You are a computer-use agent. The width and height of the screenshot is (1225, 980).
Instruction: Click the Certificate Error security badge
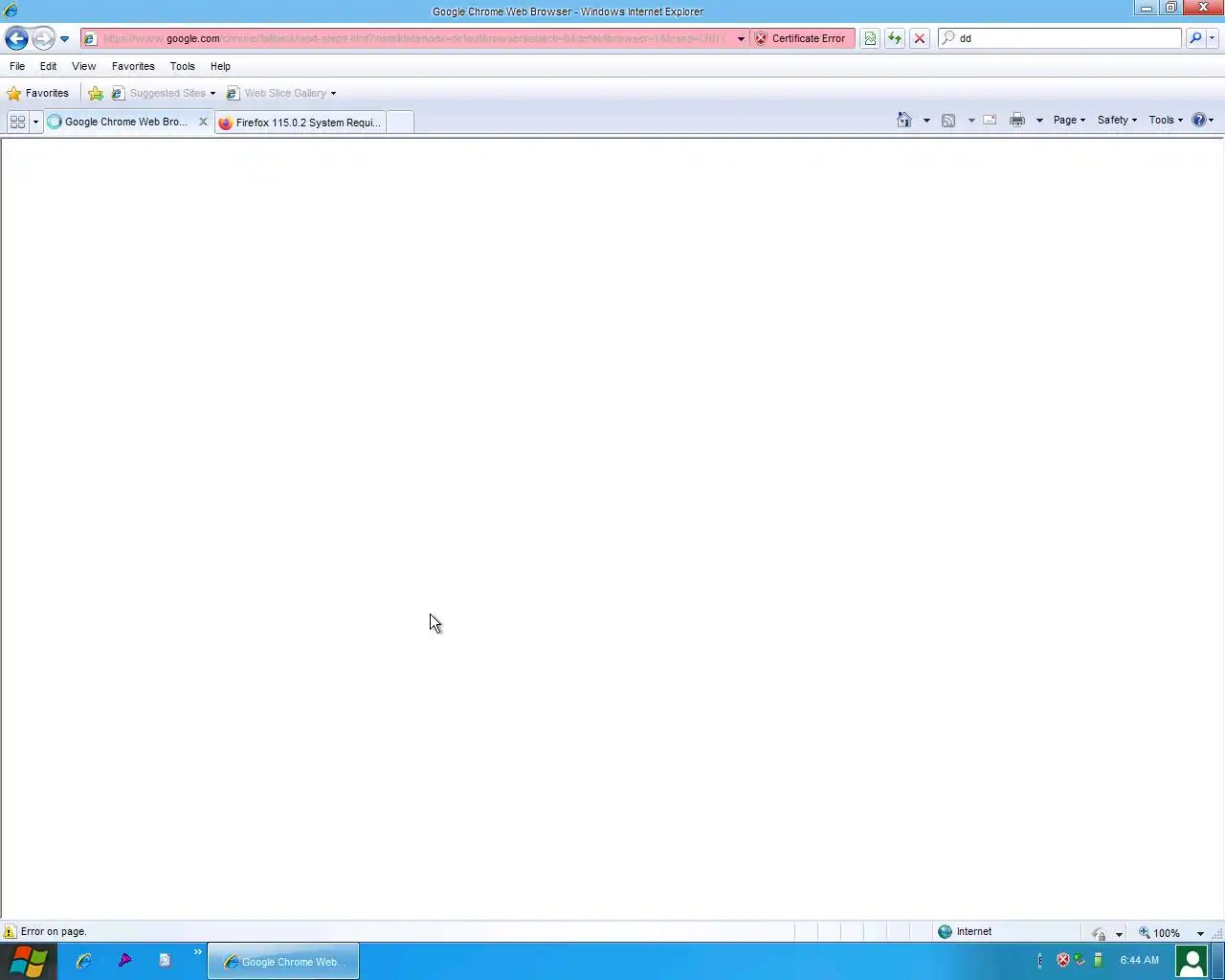tap(801, 38)
